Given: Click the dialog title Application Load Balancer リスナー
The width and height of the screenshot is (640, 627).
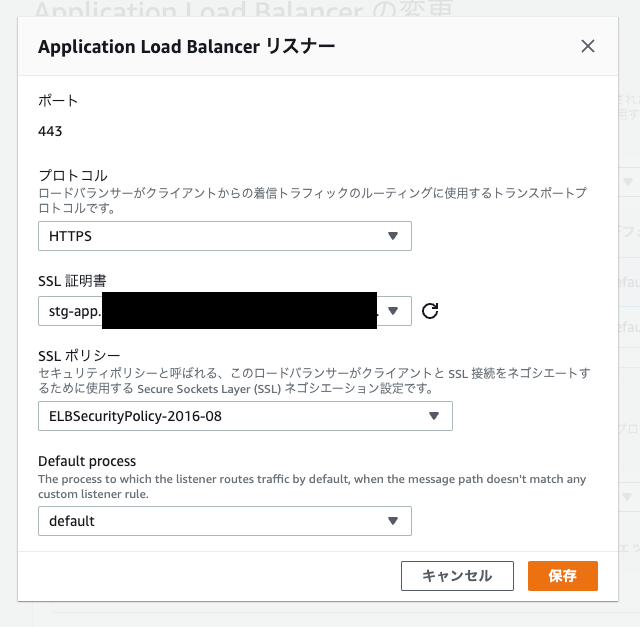Looking at the screenshot, I should (187, 47).
